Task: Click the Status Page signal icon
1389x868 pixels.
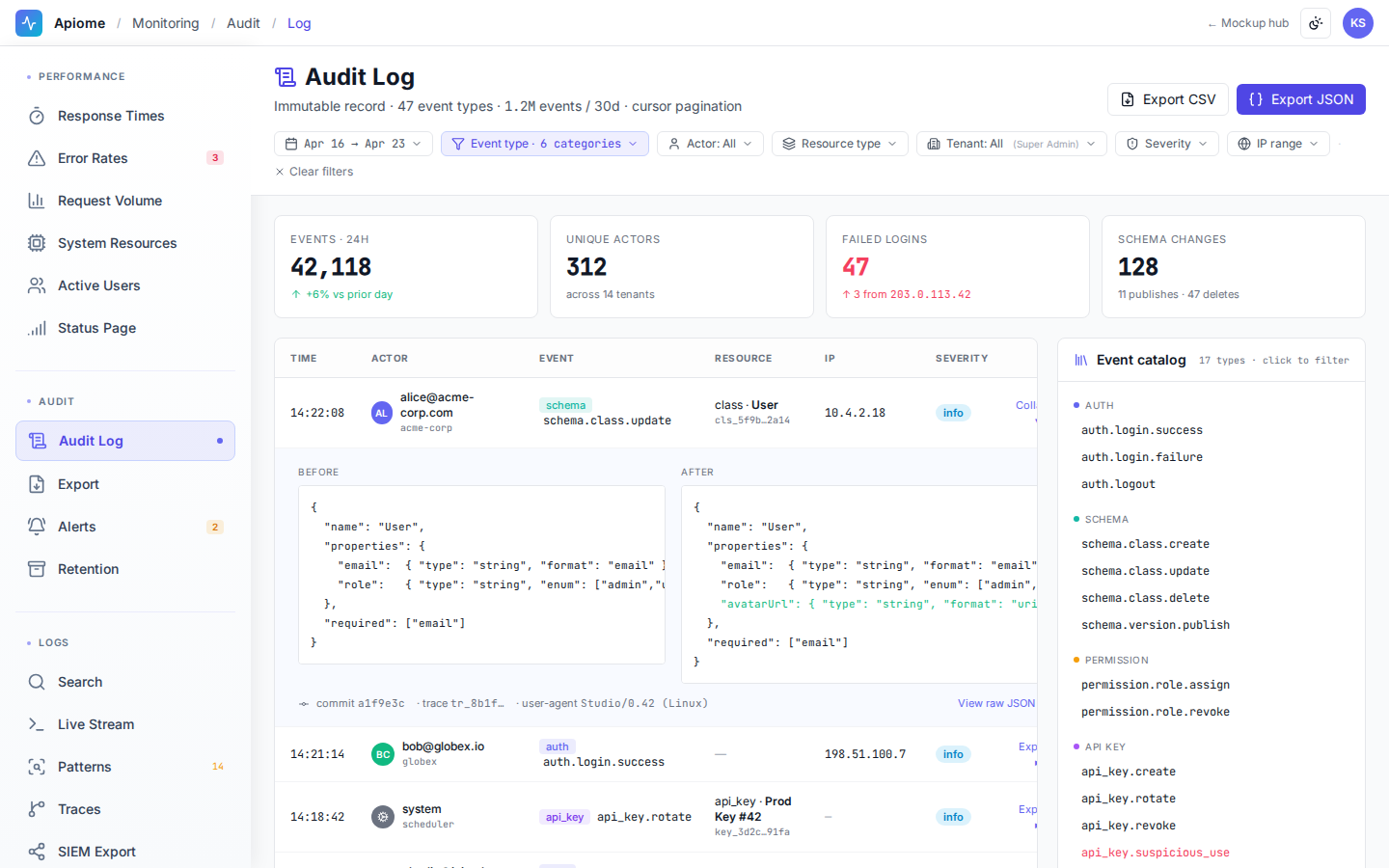Action: point(37,328)
